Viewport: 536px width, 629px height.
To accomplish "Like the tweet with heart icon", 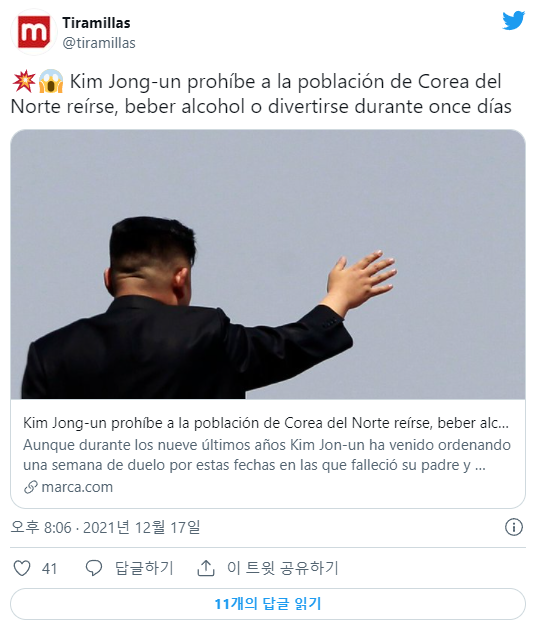I will (x=22, y=568).
